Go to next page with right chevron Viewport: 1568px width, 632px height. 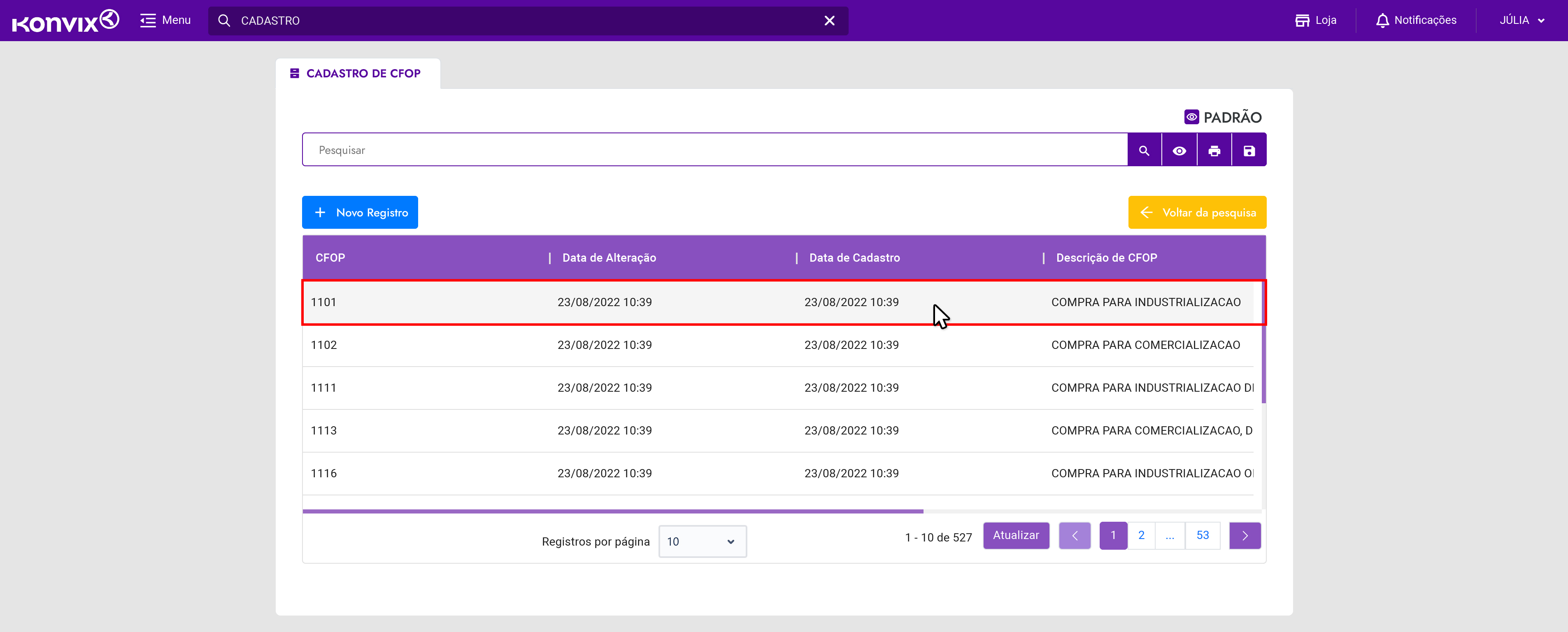pos(1244,535)
